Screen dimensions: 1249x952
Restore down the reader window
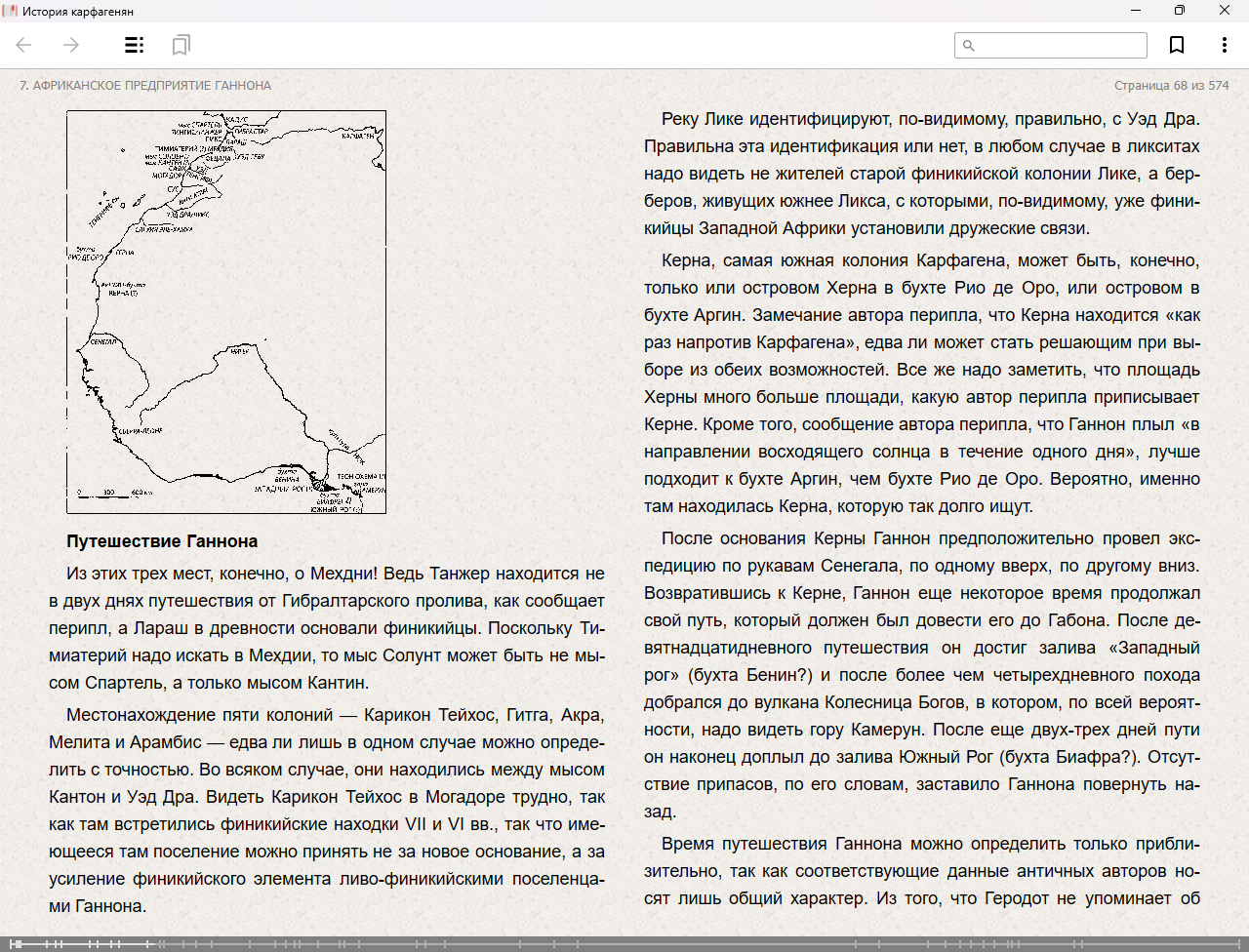(1180, 11)
